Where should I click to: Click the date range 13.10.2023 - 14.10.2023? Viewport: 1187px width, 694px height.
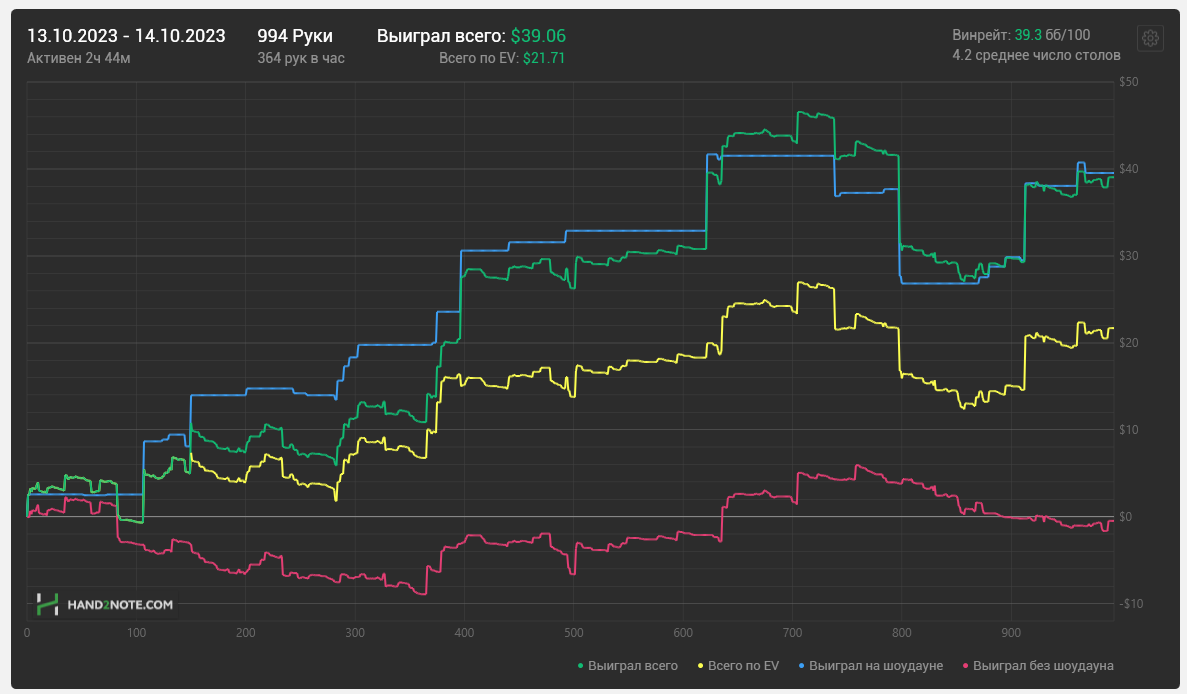(x=126, y=36)
